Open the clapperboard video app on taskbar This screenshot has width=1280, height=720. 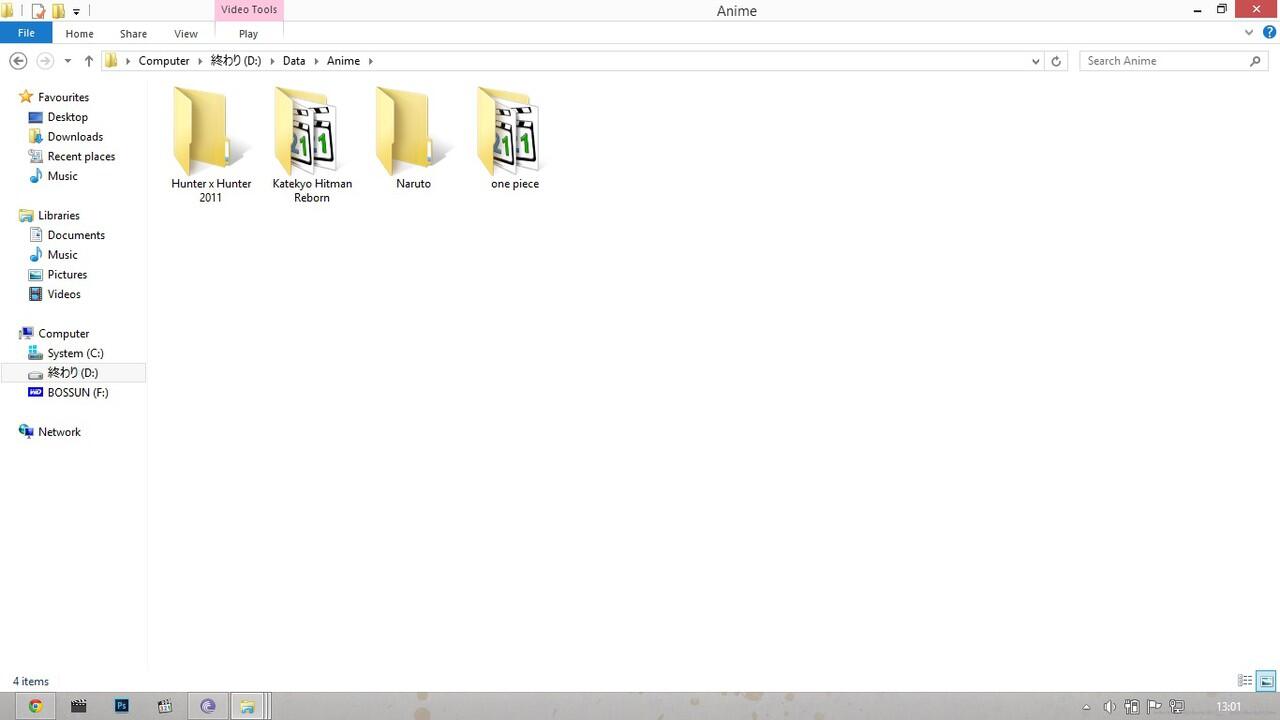point(78,706)
